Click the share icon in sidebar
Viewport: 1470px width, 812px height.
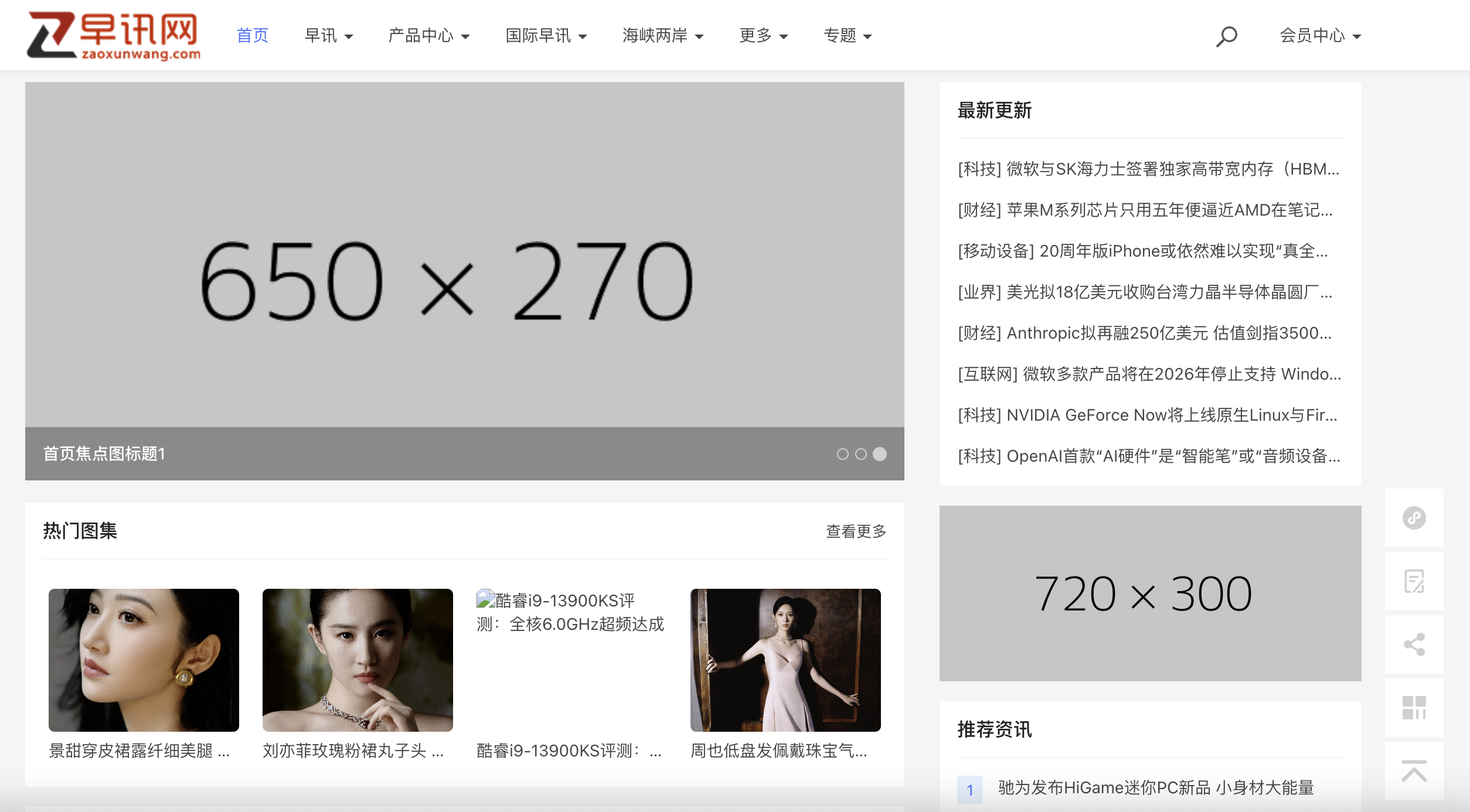(1414, 644)
